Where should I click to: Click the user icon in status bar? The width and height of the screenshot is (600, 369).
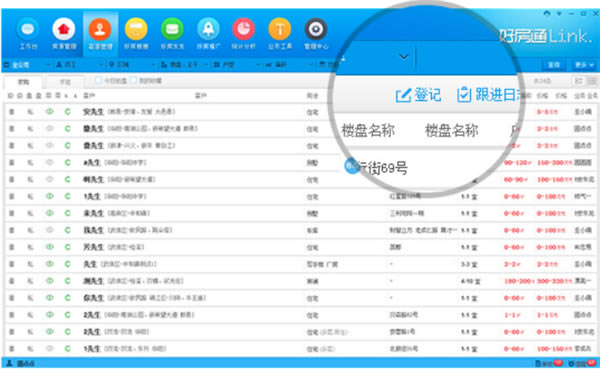tap(10, 363)
